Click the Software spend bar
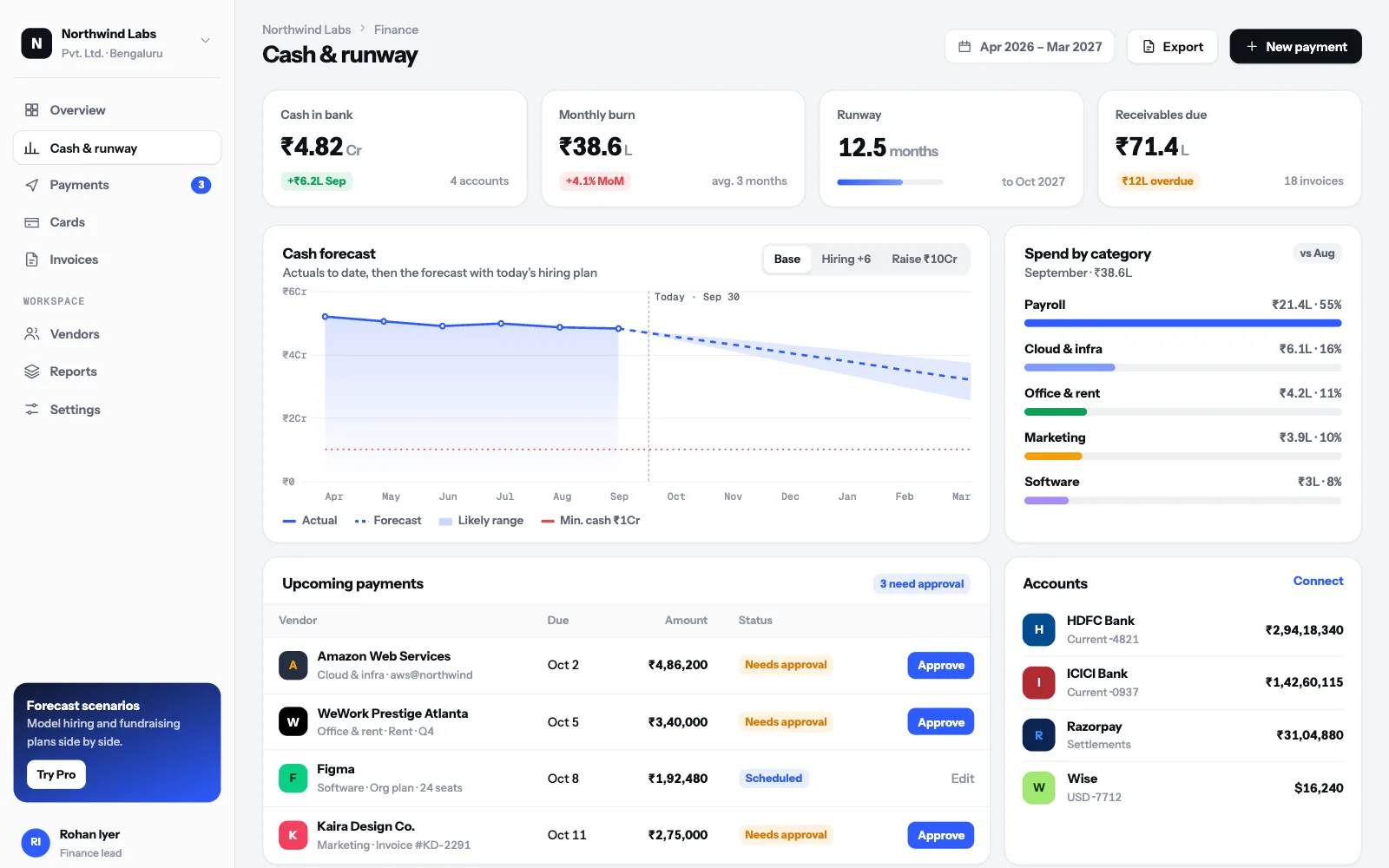 click(1182, 501)
